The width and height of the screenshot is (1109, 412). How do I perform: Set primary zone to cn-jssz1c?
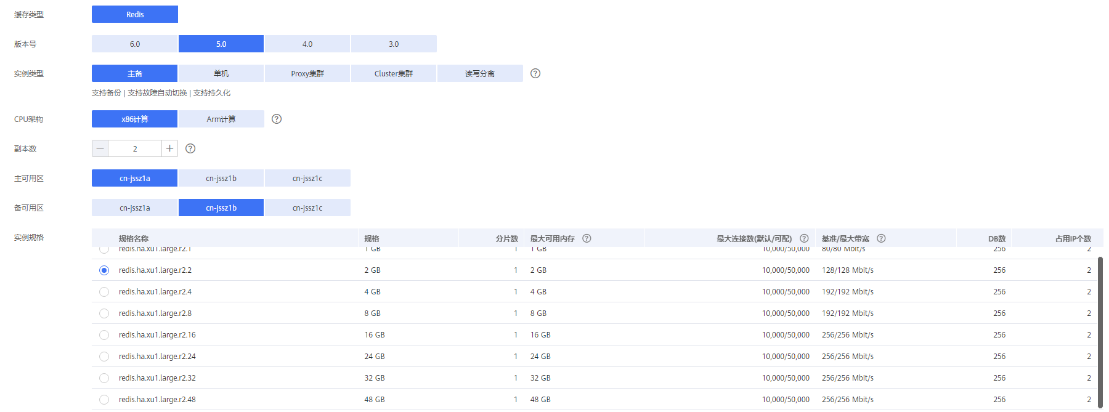point(307,178)
